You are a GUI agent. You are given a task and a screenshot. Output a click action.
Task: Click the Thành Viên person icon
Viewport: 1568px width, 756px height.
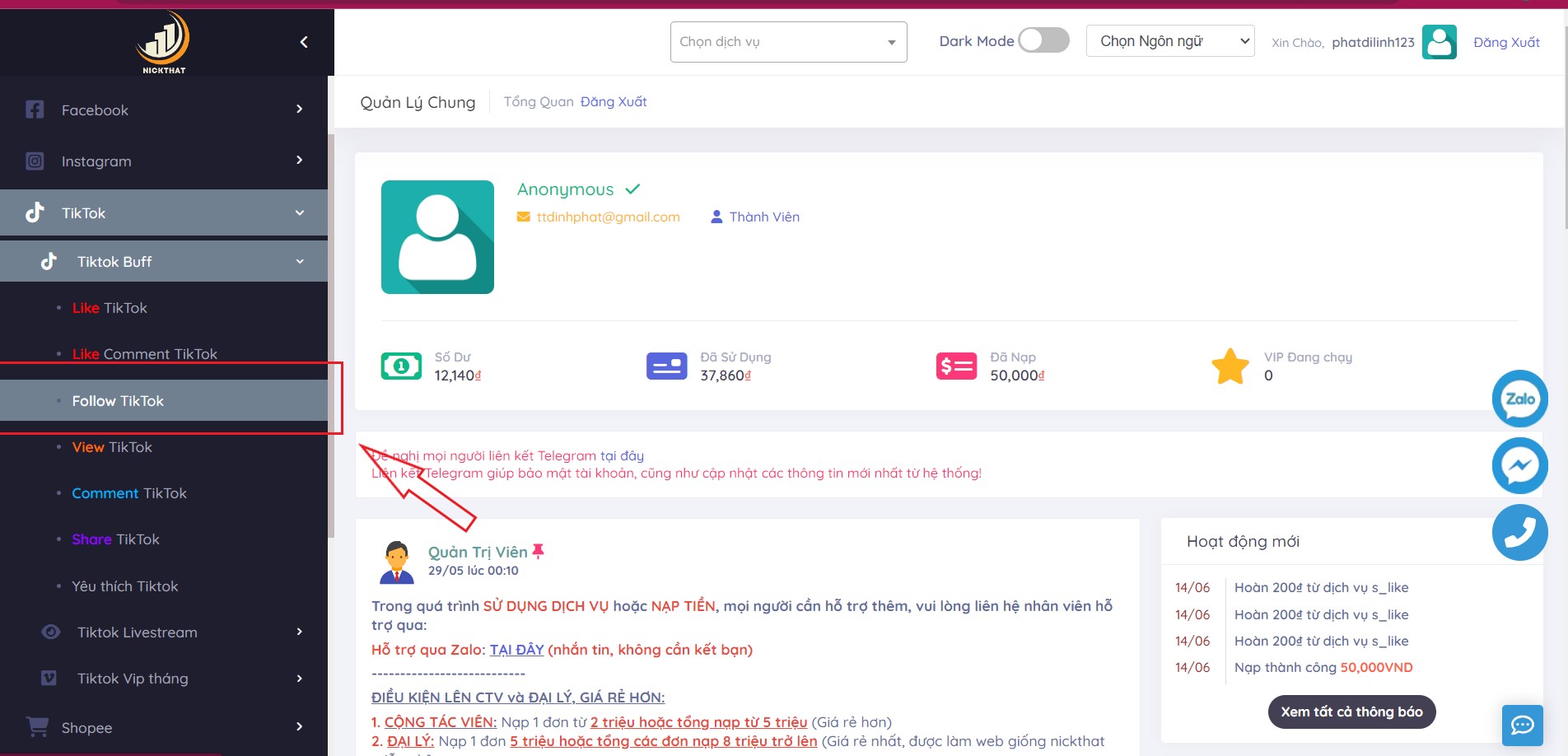[x=716, y=217]
